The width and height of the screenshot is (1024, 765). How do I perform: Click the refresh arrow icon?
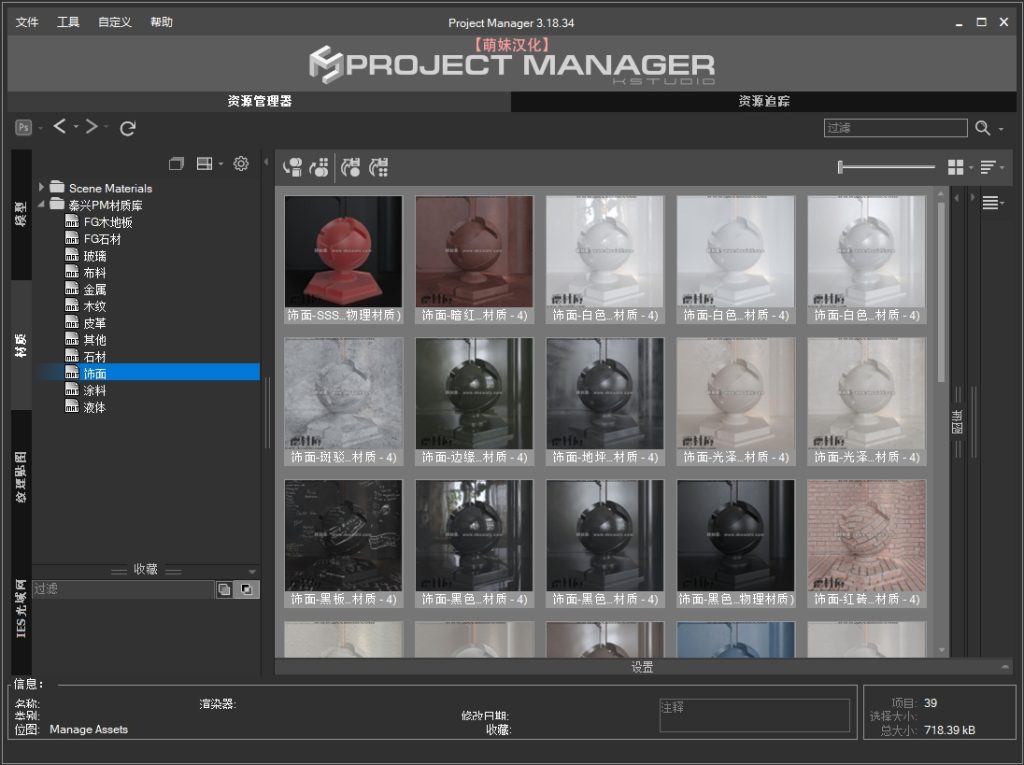pos(127,128)
